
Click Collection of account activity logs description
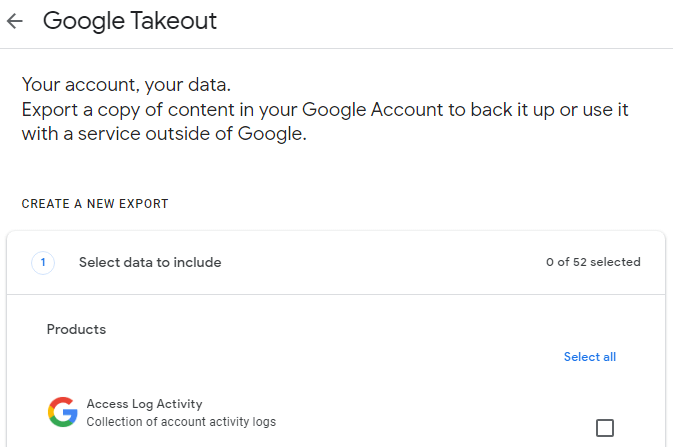(x=181, y=422)
